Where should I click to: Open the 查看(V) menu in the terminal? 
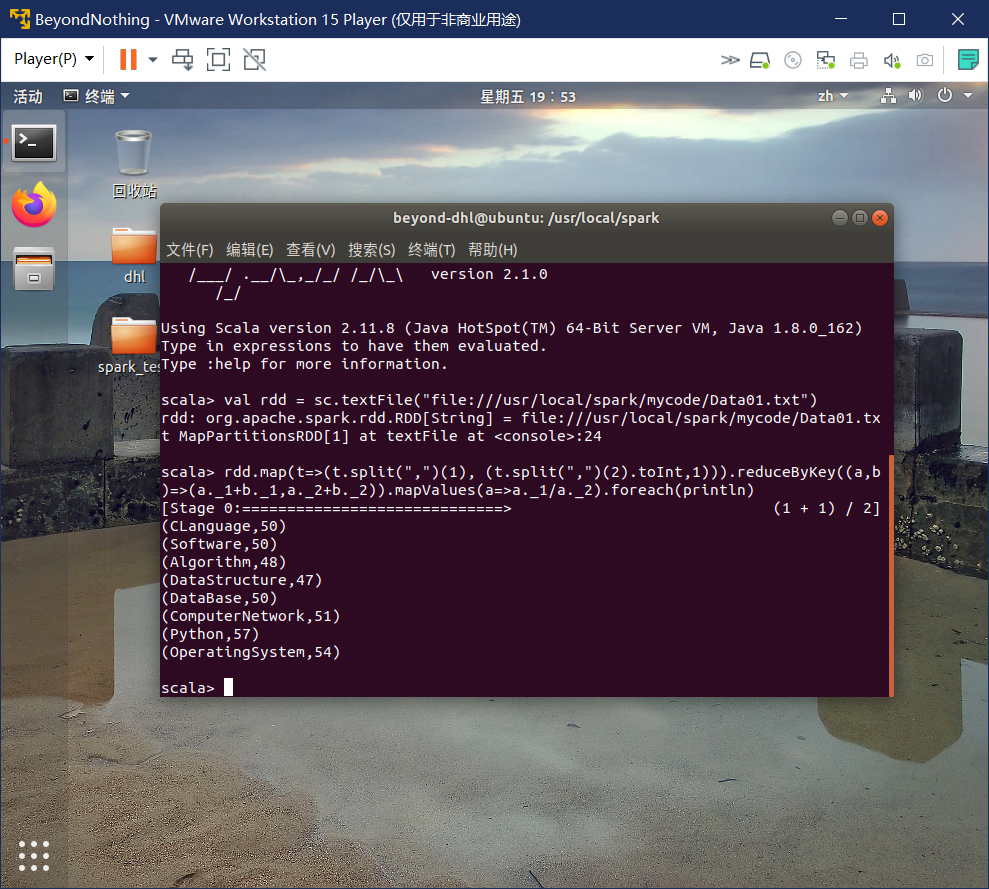310,250
